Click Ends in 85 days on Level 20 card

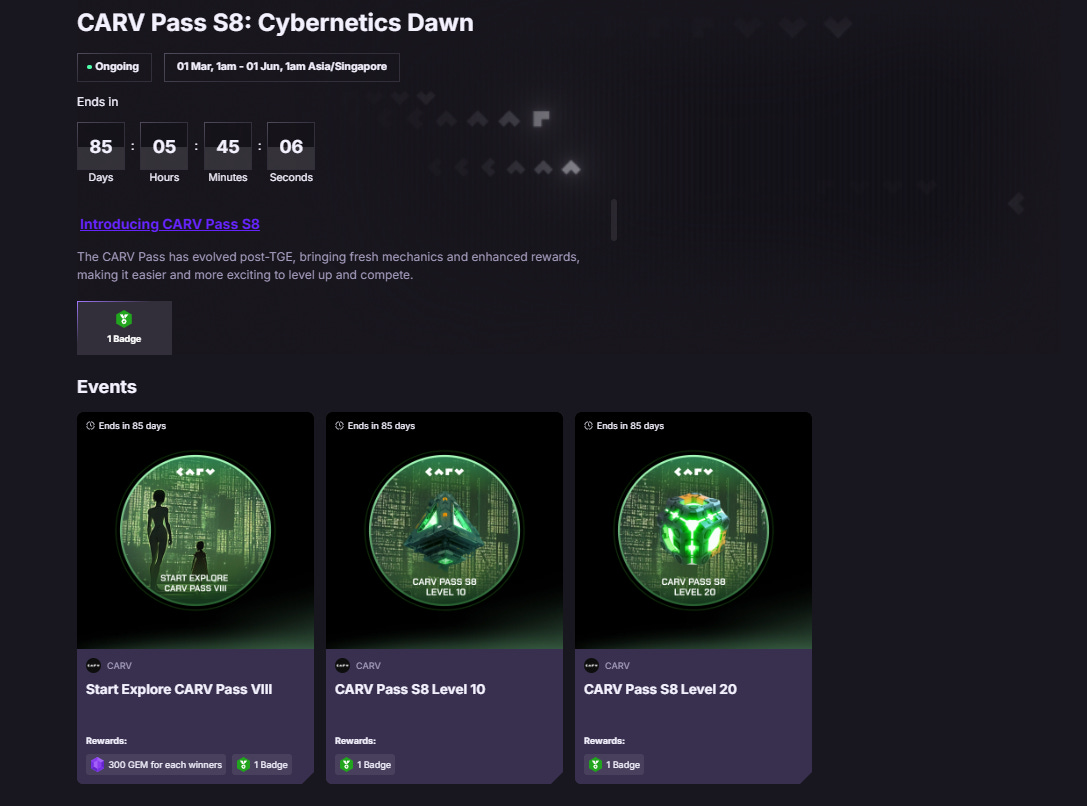pos(630,426)
